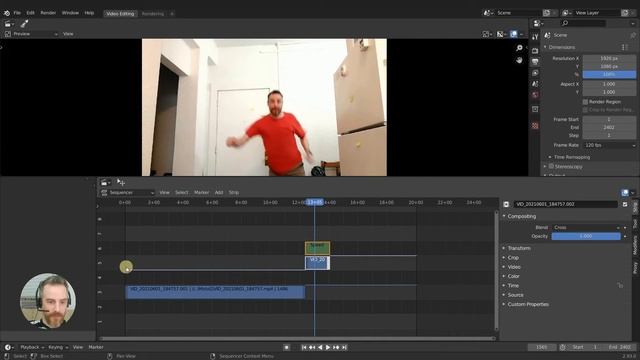Click the Dimensions presets dots icon
640x360 pixels.
click(624, 47)
